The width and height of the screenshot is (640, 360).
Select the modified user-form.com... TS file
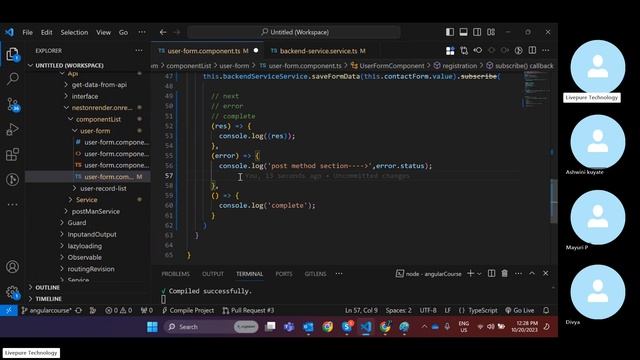pyautogui.click(x=109, y=177)
